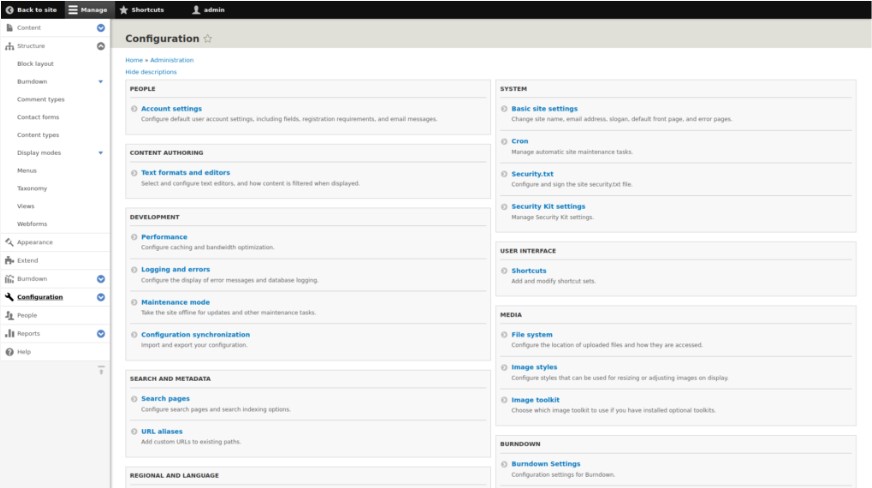Click the sidebar orientation toggle handle
Screen dimensions: 872x488
coord(101,371)
